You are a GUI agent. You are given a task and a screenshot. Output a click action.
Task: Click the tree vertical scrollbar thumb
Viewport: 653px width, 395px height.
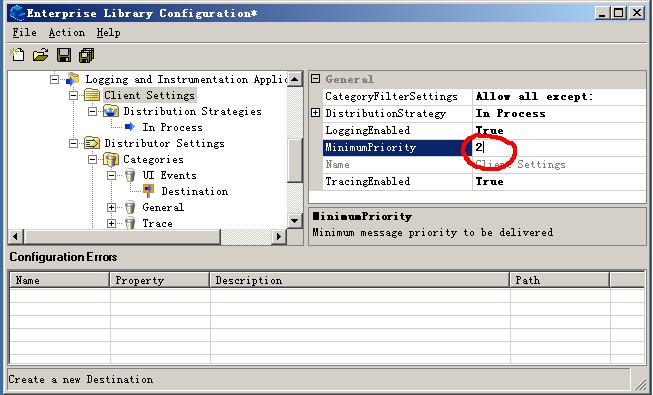[295, 160]
